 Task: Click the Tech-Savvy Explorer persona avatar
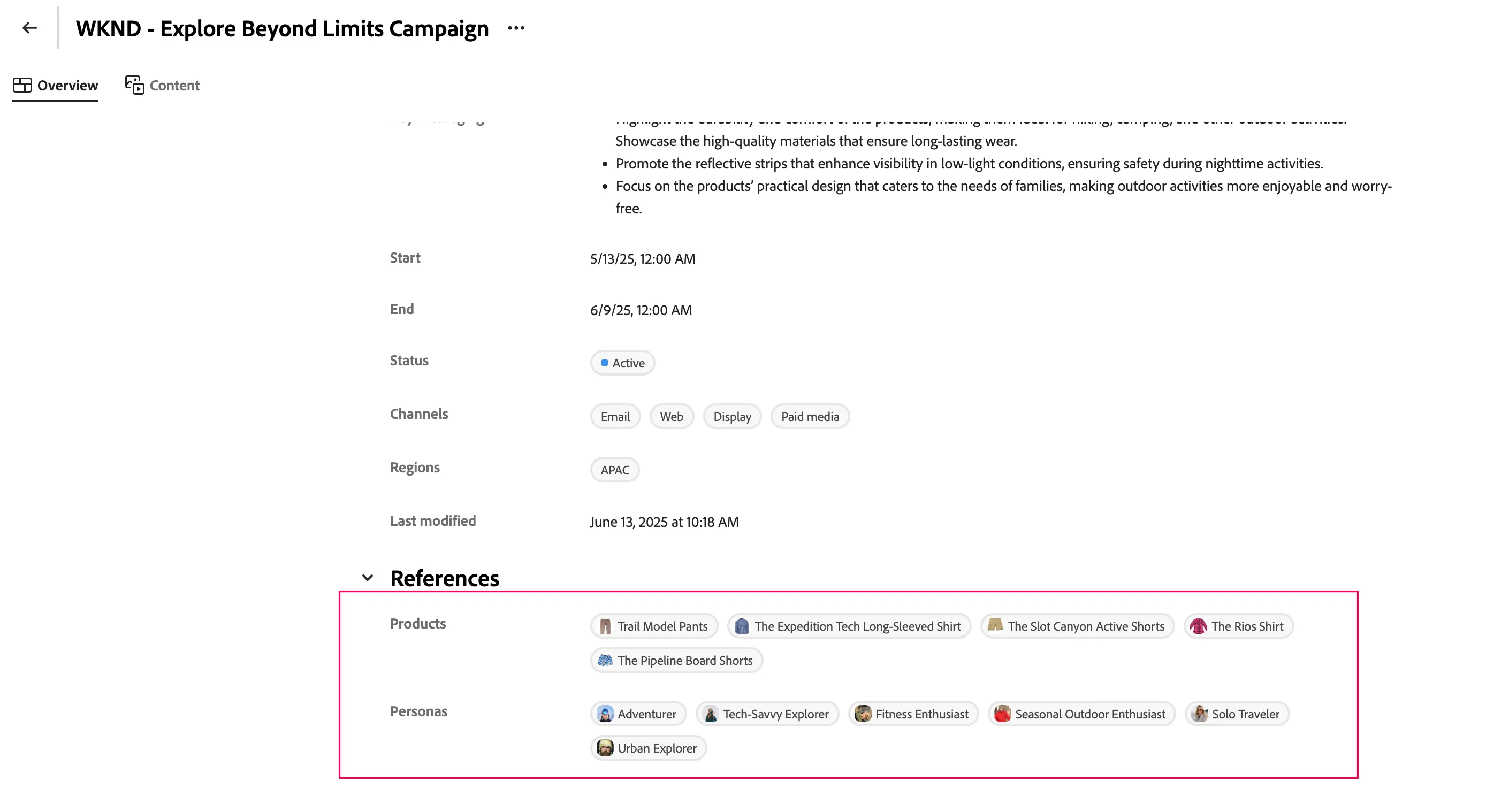click(711, 714)
